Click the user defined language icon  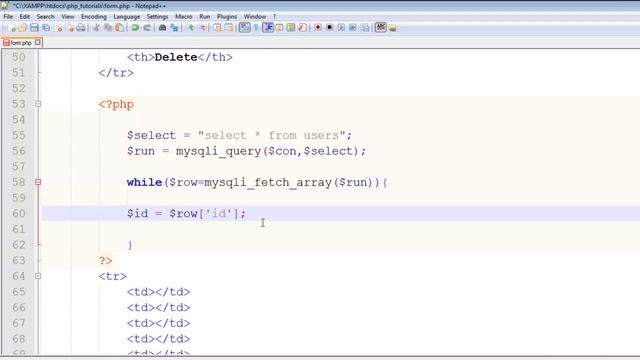(279, 28)
